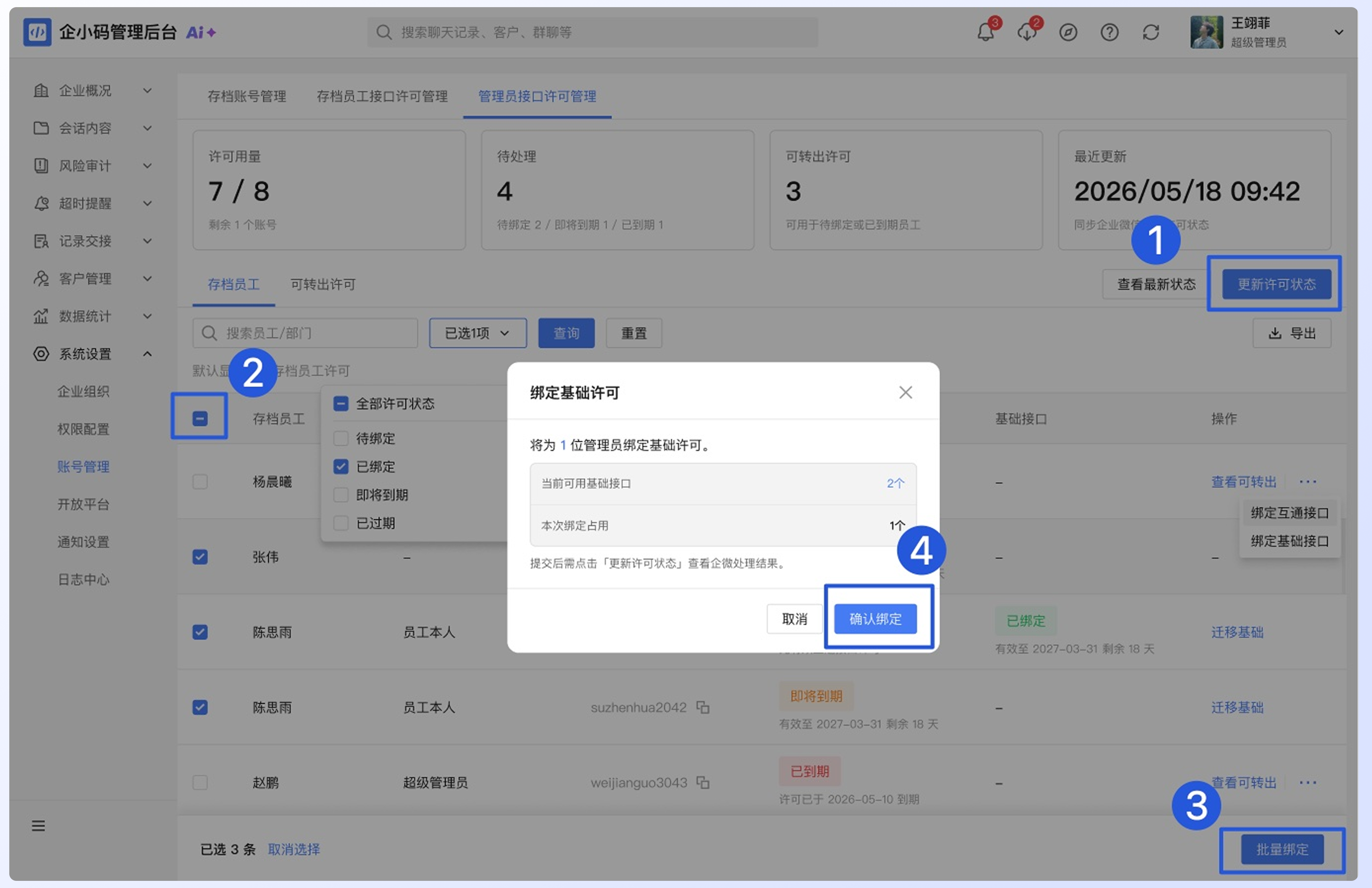Select 绑定互通接口 menu entry
The height and width of the screenshot is (888, 1372).
point(1289,513)
